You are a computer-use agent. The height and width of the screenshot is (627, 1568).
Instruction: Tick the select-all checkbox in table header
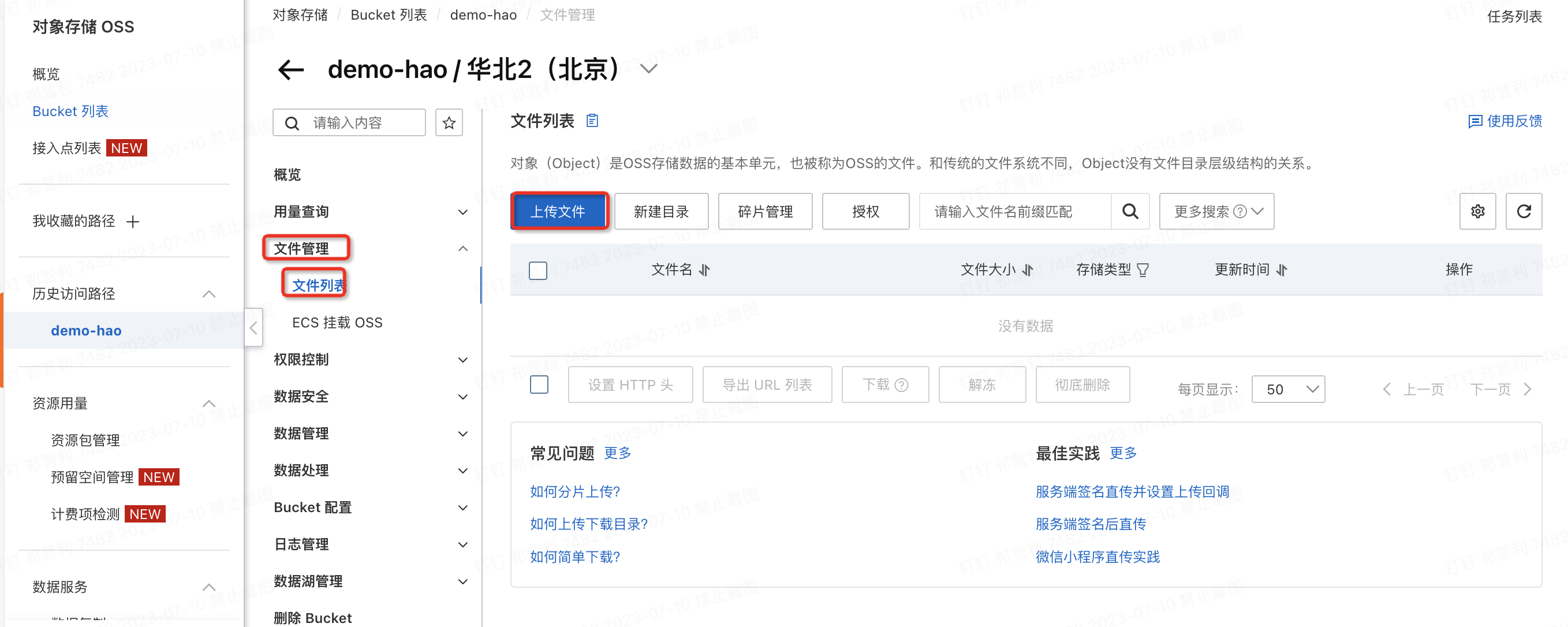(x=538, y=270)
